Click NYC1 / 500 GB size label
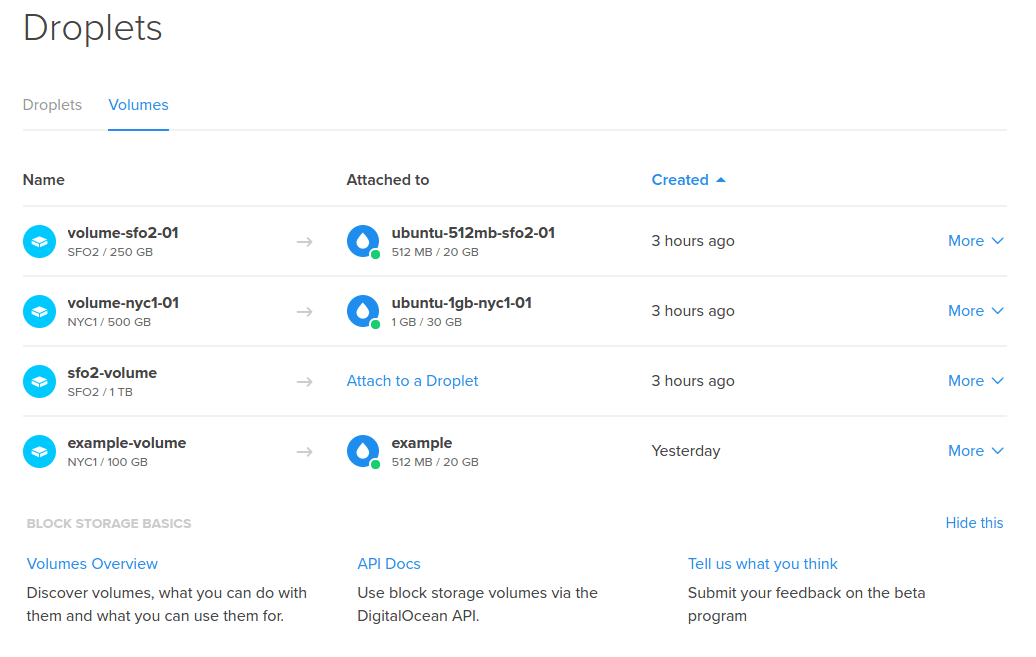 pyautogui.click(x=109, y=322)
